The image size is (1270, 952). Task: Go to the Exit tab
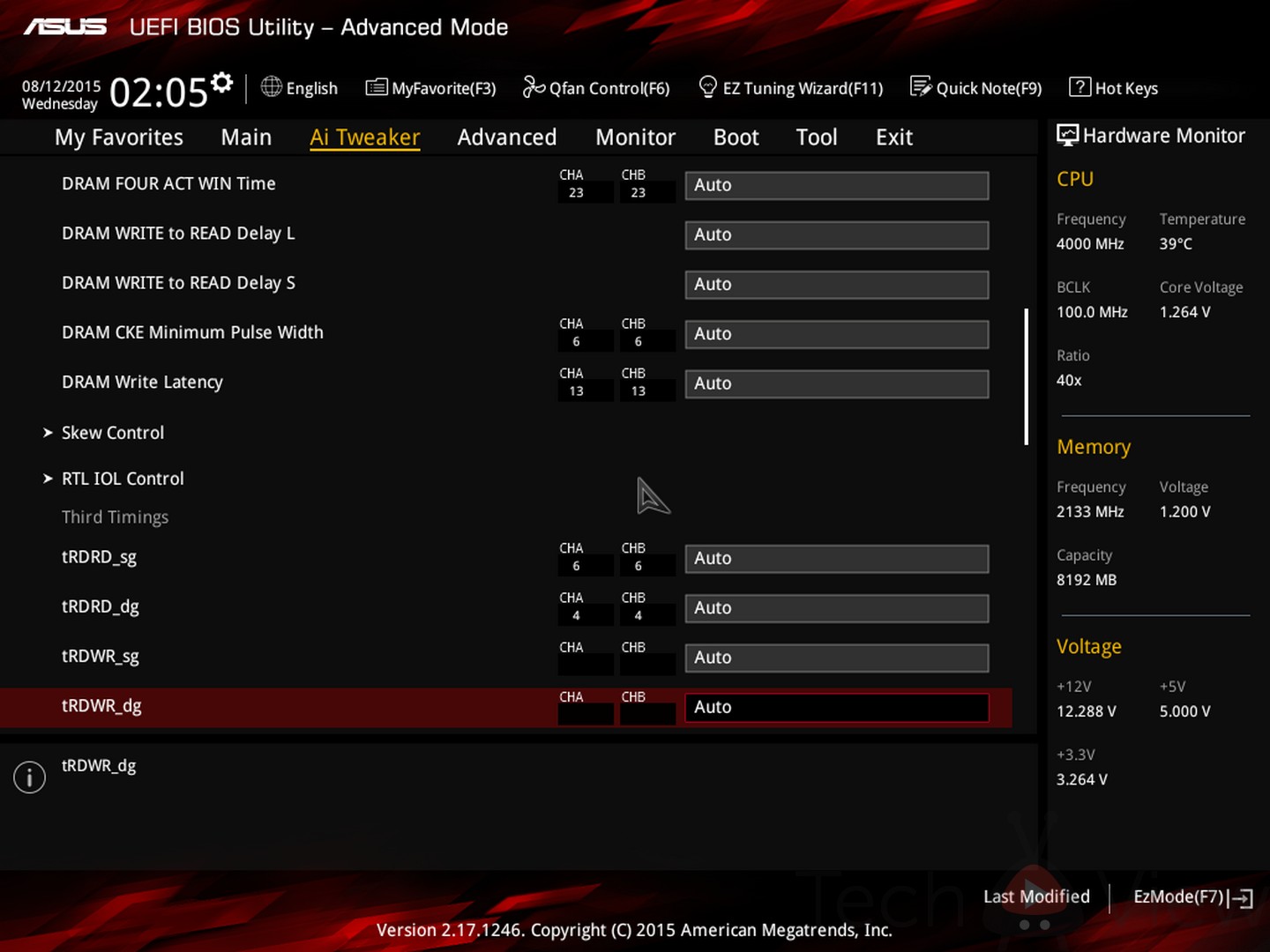click(x=894, y=138)
